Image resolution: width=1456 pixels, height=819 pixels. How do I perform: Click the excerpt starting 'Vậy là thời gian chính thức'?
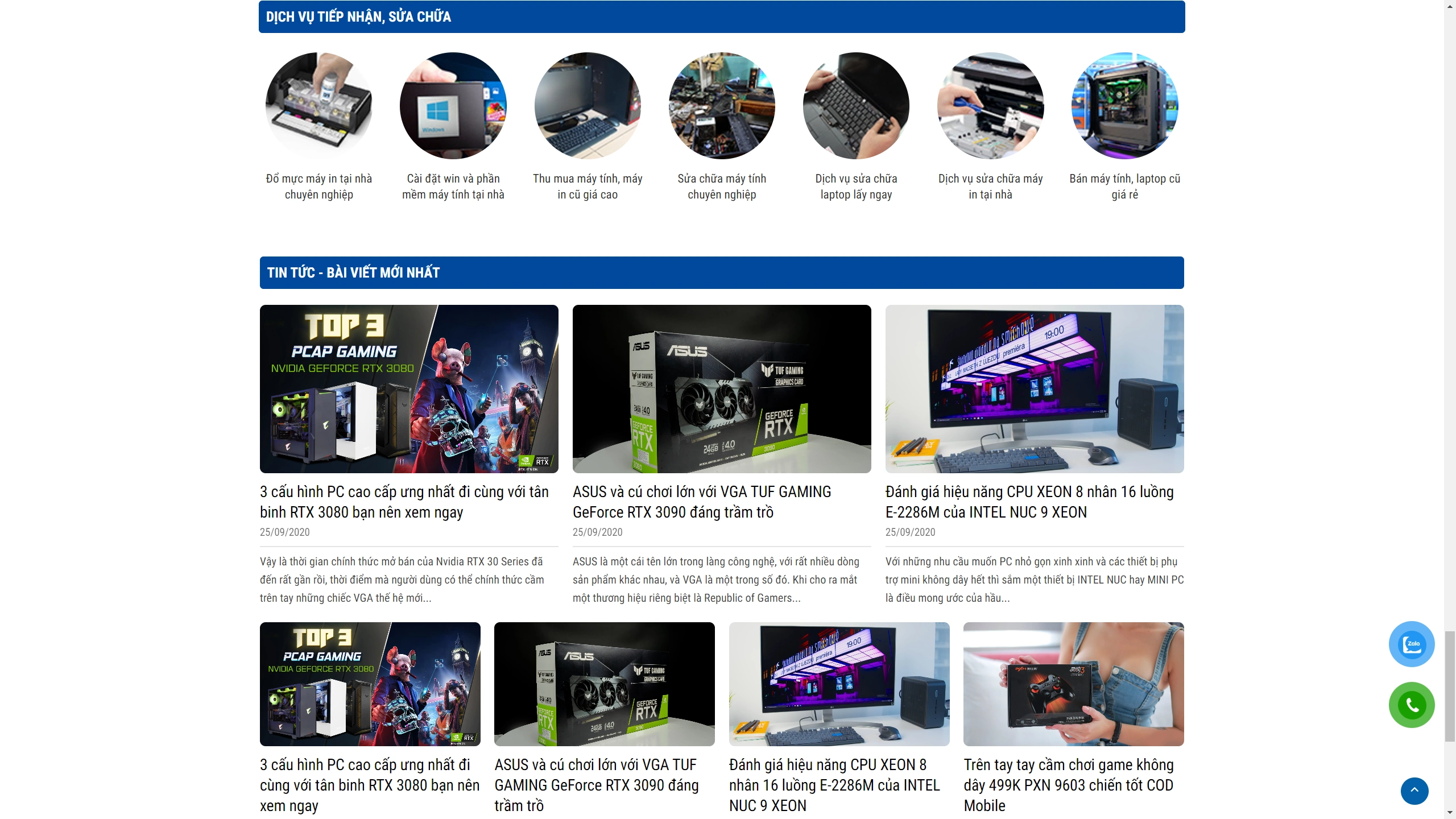(x=402, y=580)
